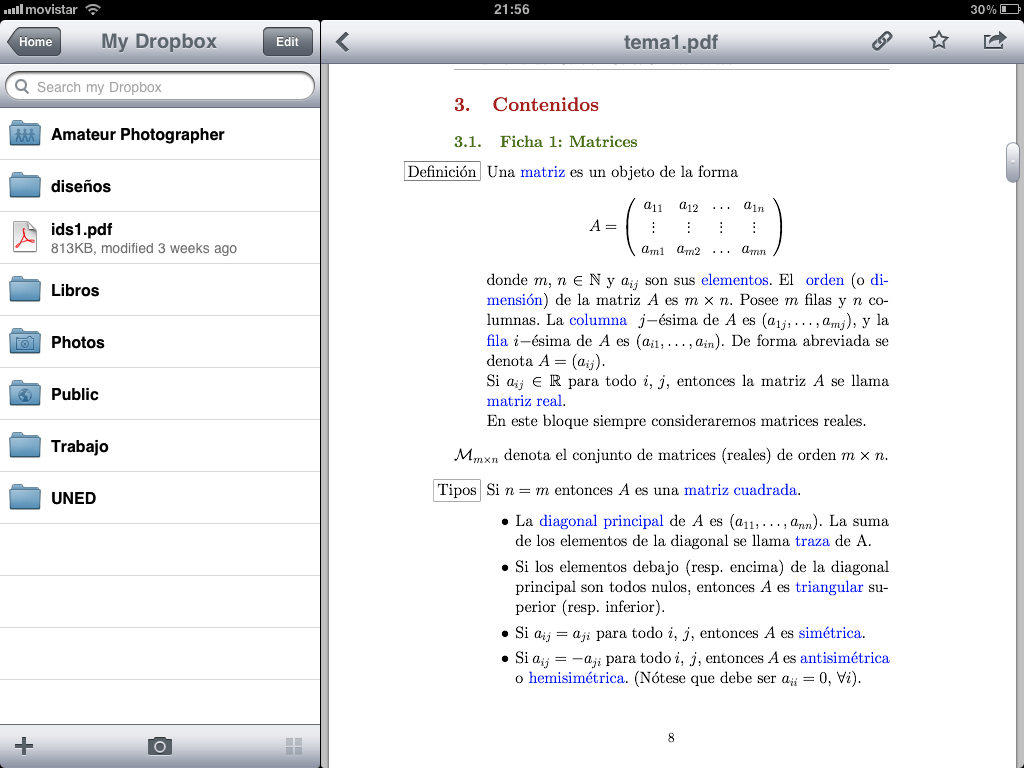Open the Libros folder
The image size is (1024, 768).
pos(160,290)
